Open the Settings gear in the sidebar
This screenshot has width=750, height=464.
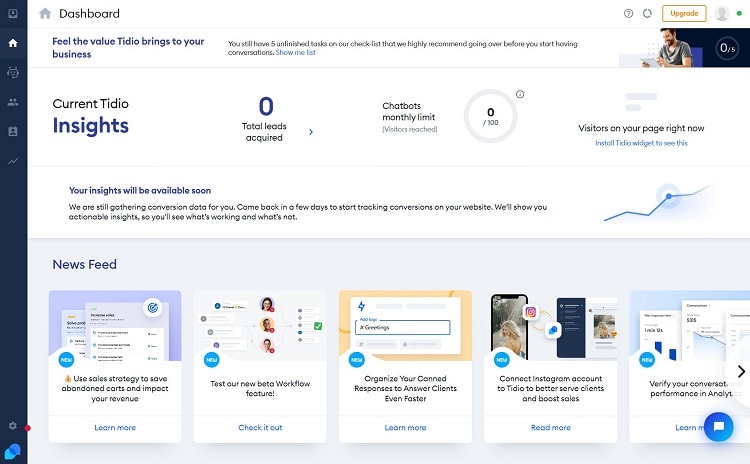click(x=13, y=426)
